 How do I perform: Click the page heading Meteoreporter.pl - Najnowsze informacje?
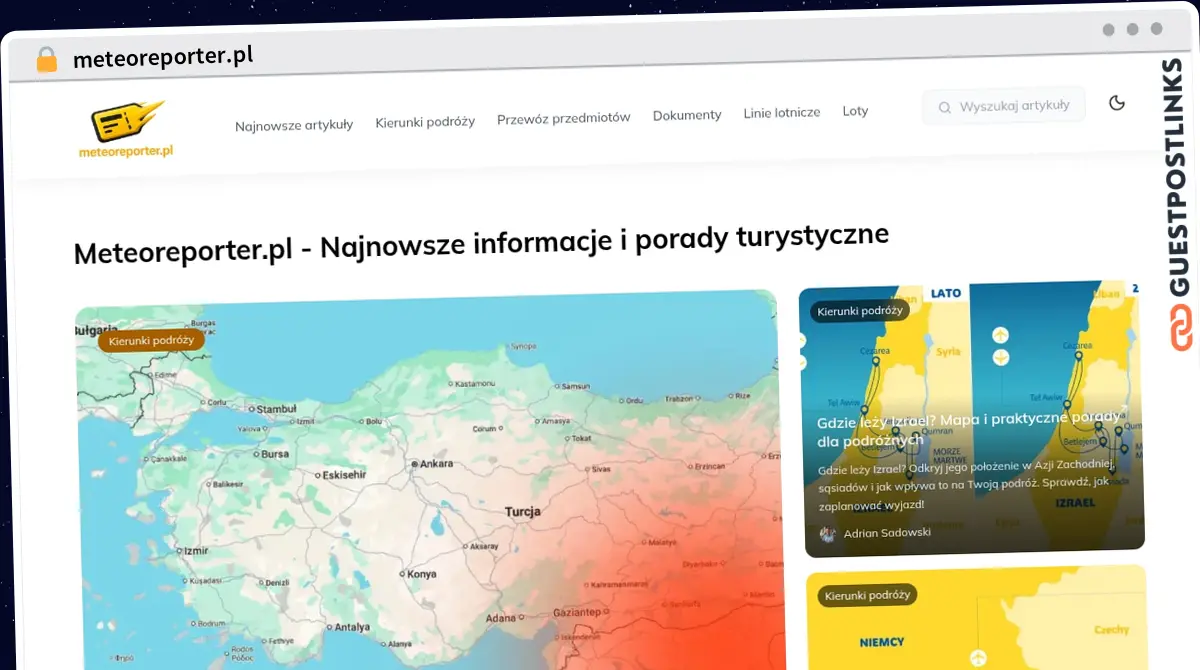481,243
